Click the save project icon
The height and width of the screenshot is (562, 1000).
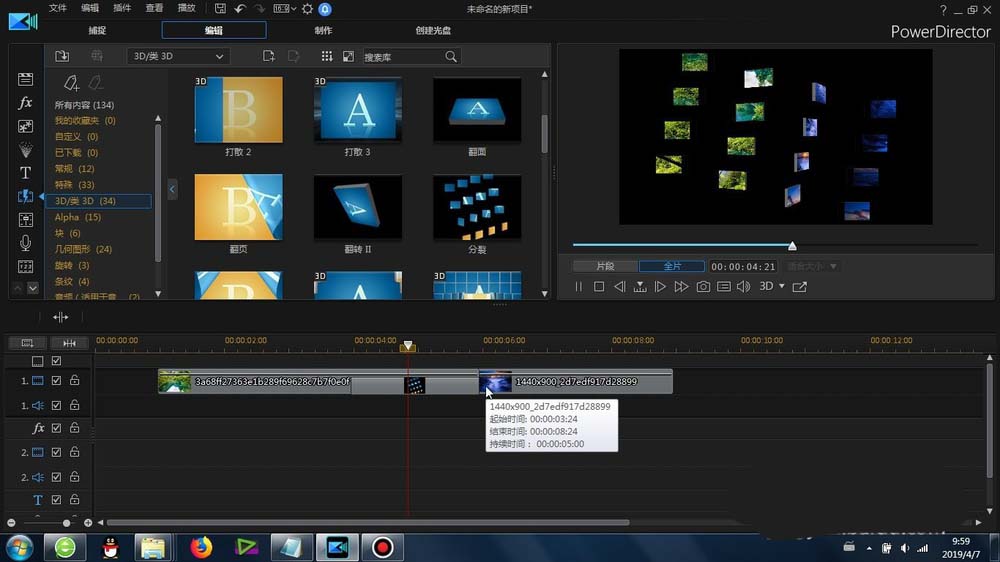click(220, 8)
